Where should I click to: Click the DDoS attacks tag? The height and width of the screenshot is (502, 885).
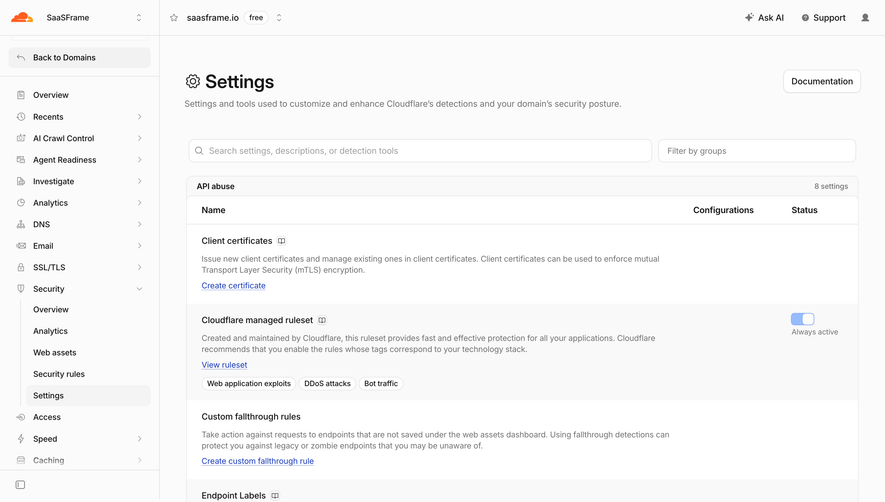tap(327, 383)
